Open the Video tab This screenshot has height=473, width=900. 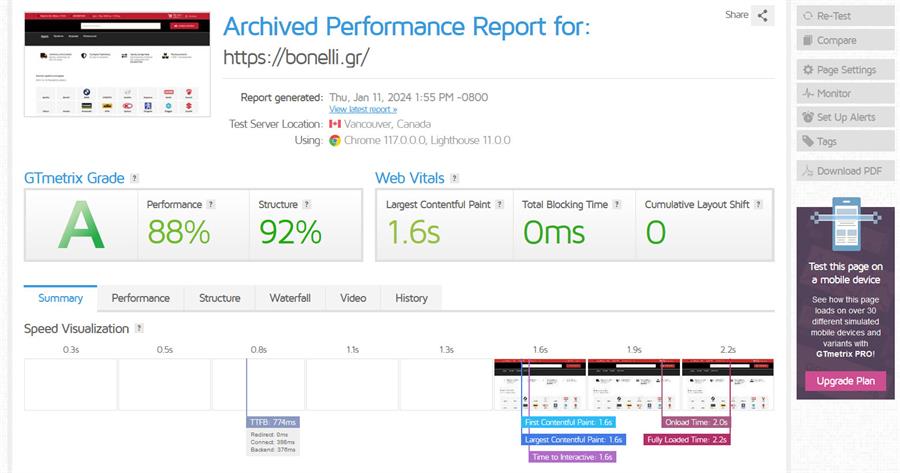tap(353, 298)
